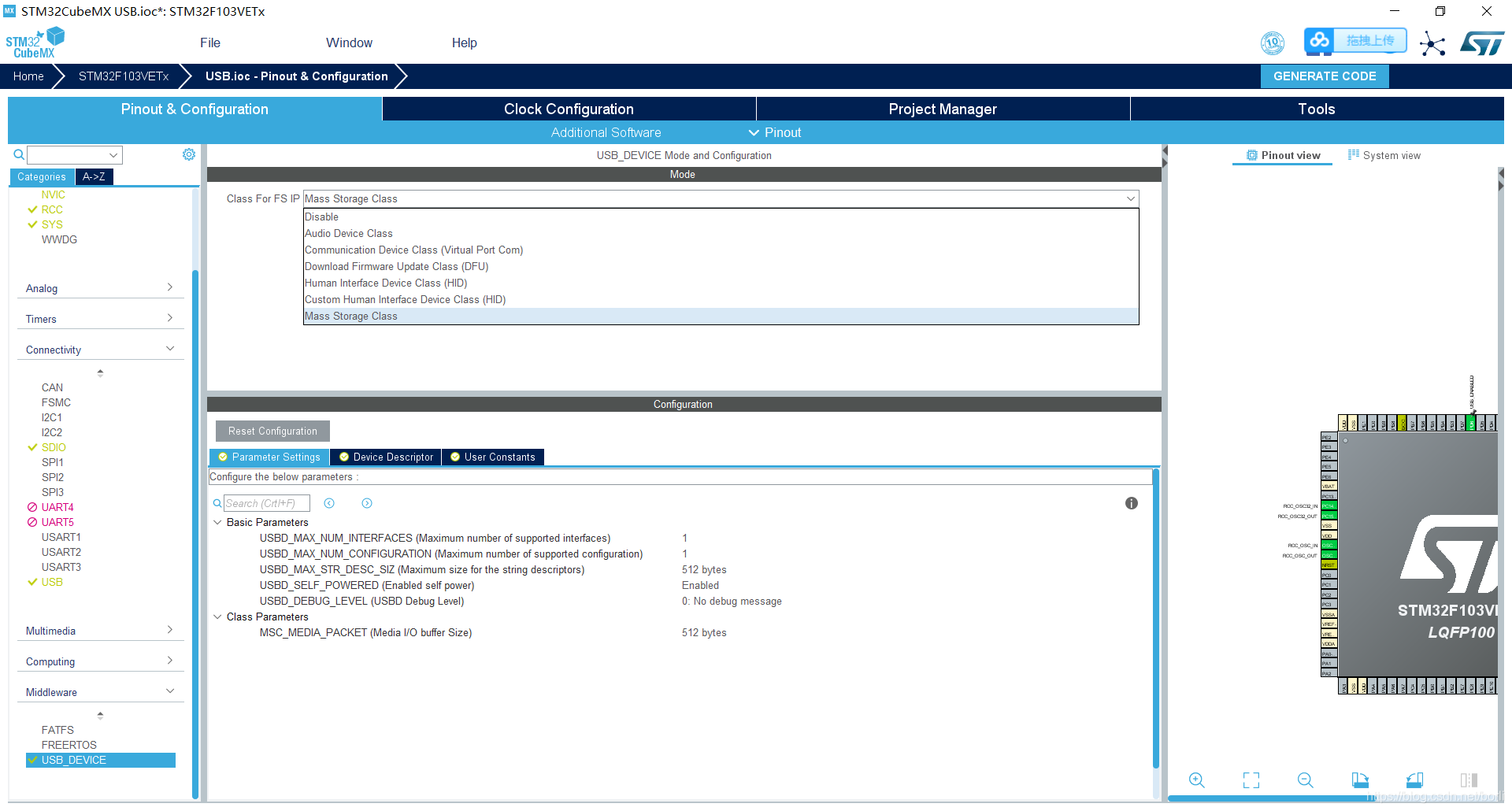
Task: Select FREERTOS middleware
Action: point(69,745)
